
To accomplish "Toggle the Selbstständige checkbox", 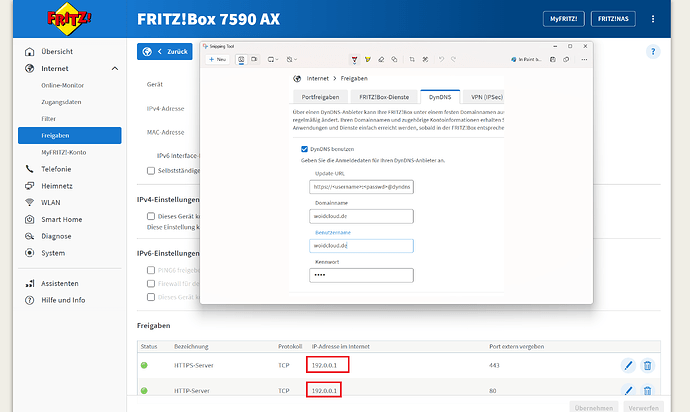I will pos(151,170).
